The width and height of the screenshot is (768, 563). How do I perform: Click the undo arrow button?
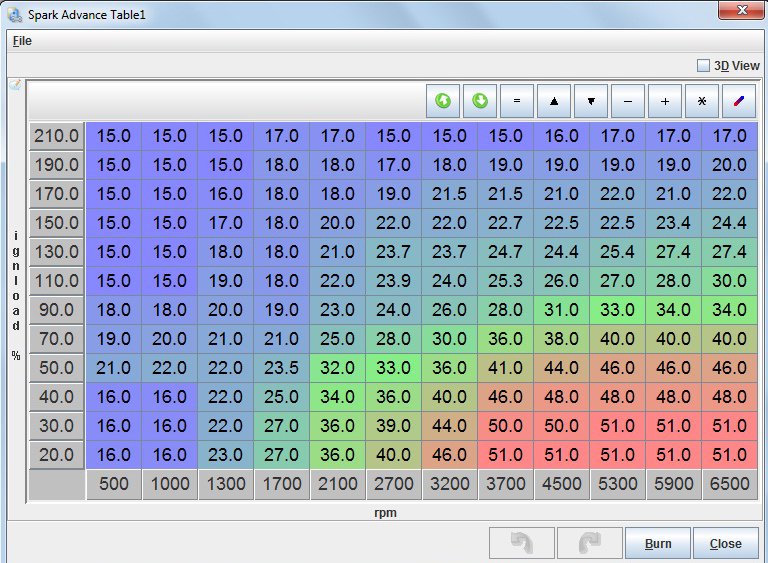[x=522, y=543]
